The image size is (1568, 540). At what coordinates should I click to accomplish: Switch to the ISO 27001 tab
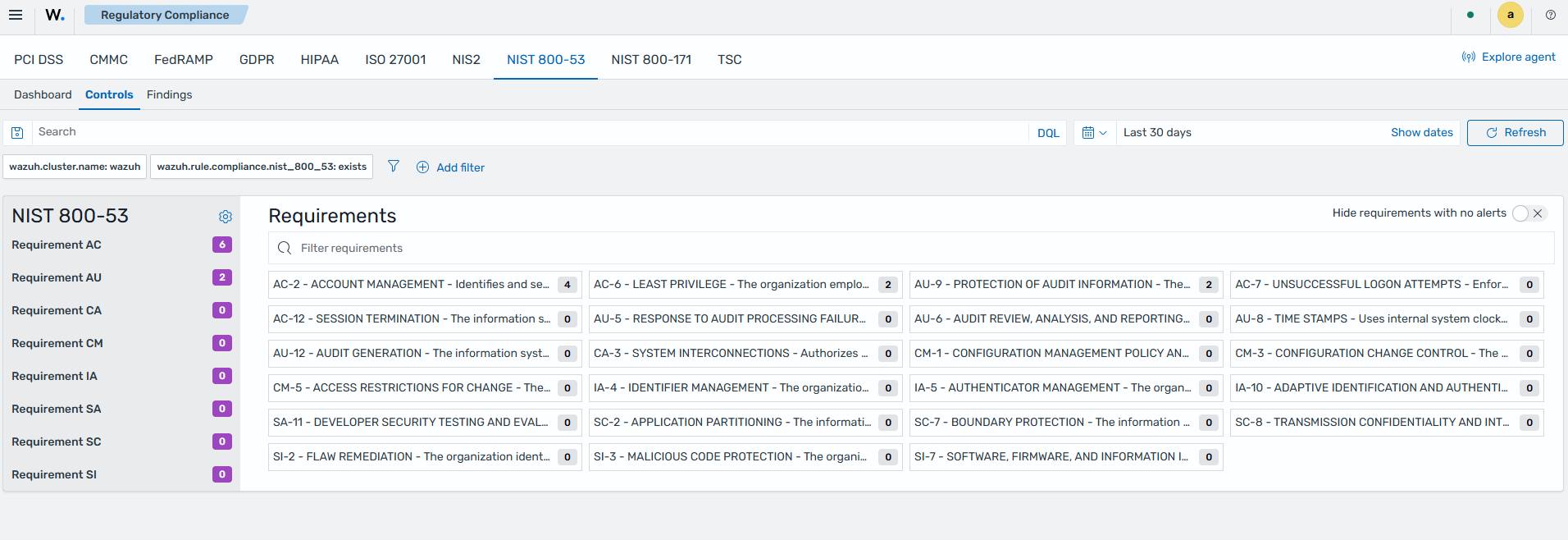[x=395, y=59]
